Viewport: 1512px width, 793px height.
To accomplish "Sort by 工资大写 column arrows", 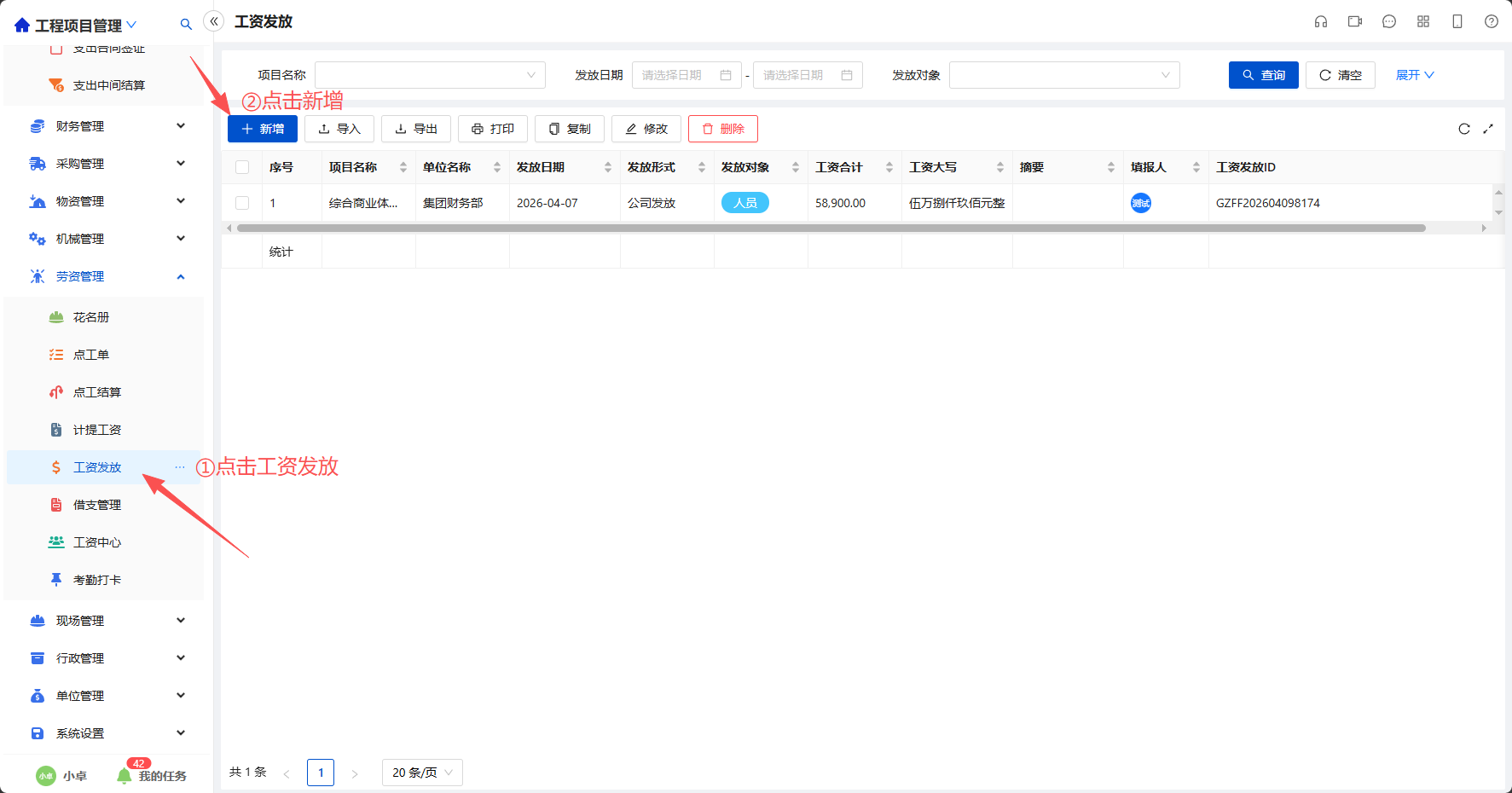I will 1000,167.
